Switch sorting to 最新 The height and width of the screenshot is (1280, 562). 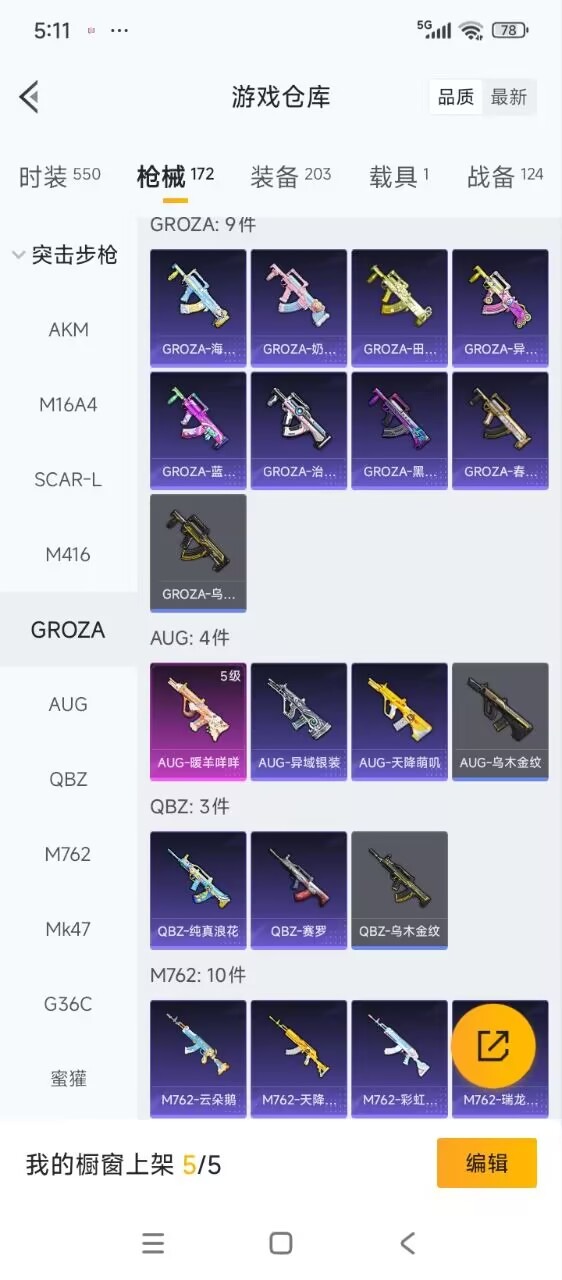pyautogui.click(x=508, y=97)
